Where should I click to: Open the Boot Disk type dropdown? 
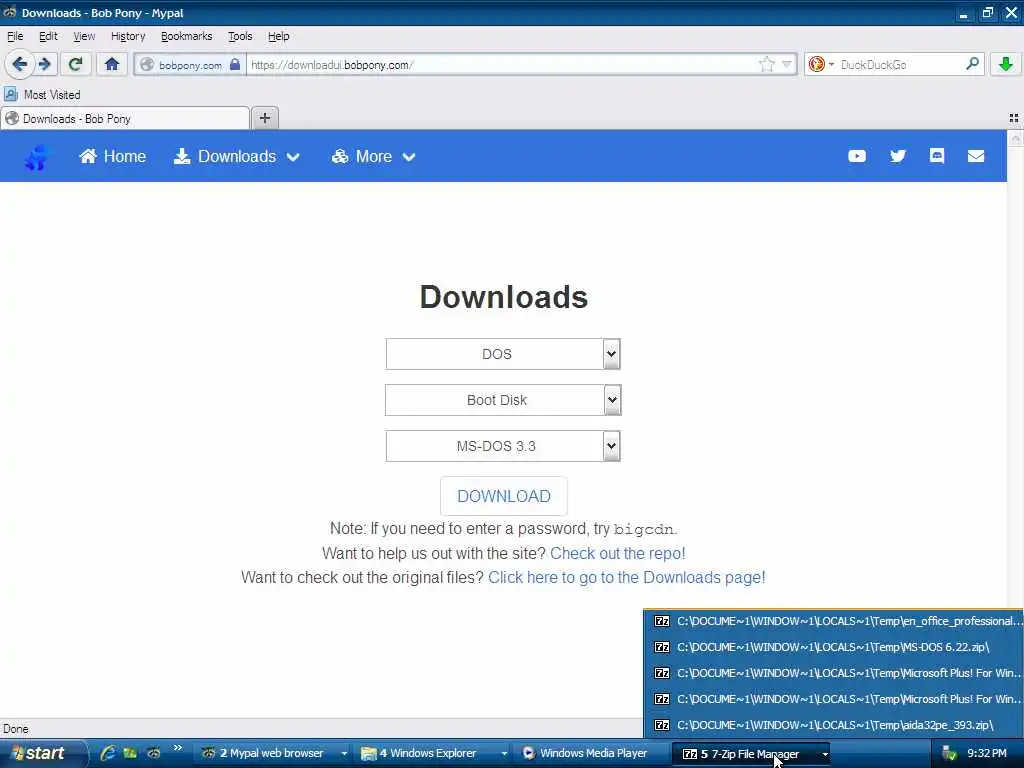(x=503, y=400)
